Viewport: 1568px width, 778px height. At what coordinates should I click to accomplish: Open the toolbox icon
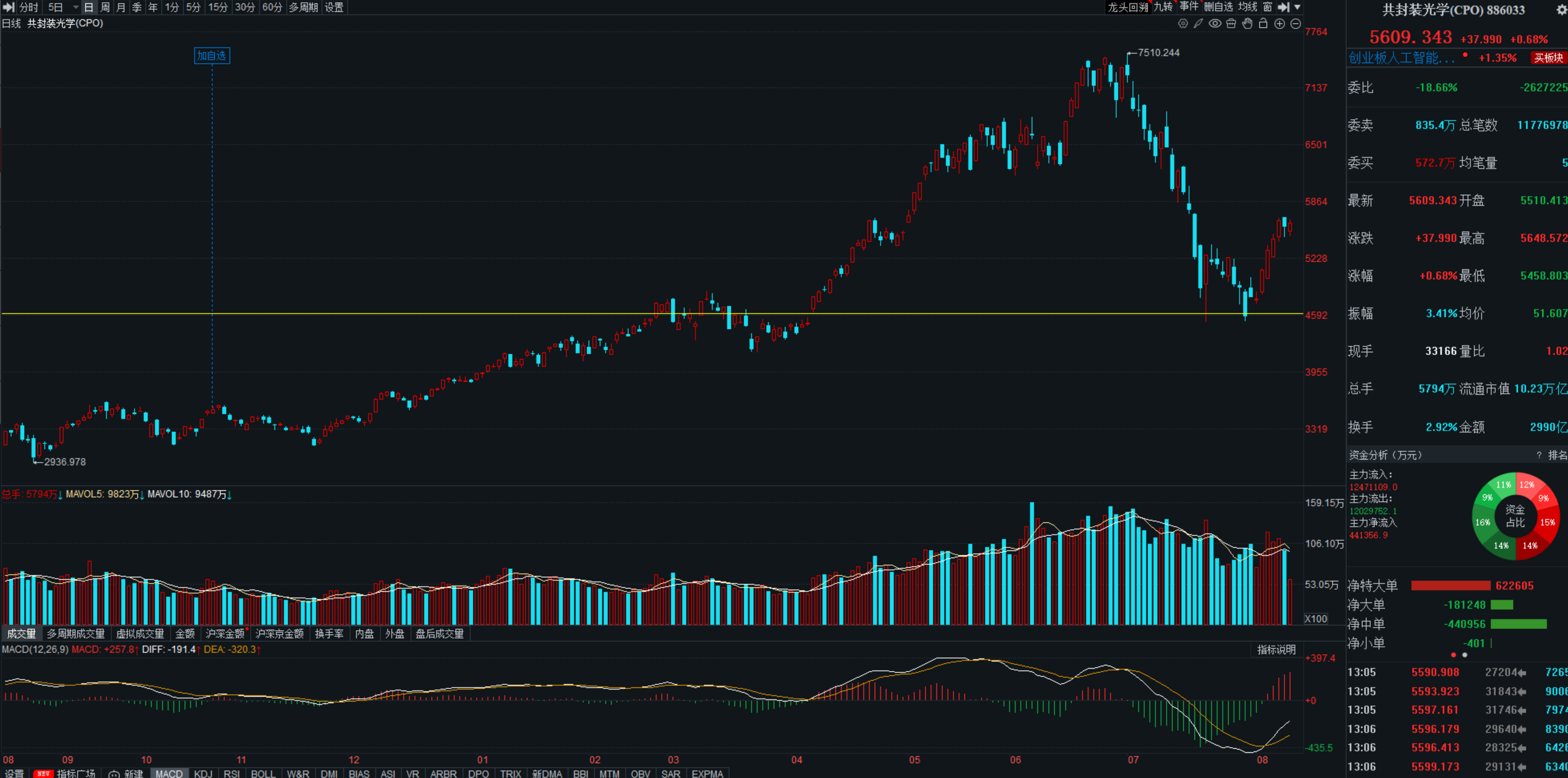[1231, 23]
